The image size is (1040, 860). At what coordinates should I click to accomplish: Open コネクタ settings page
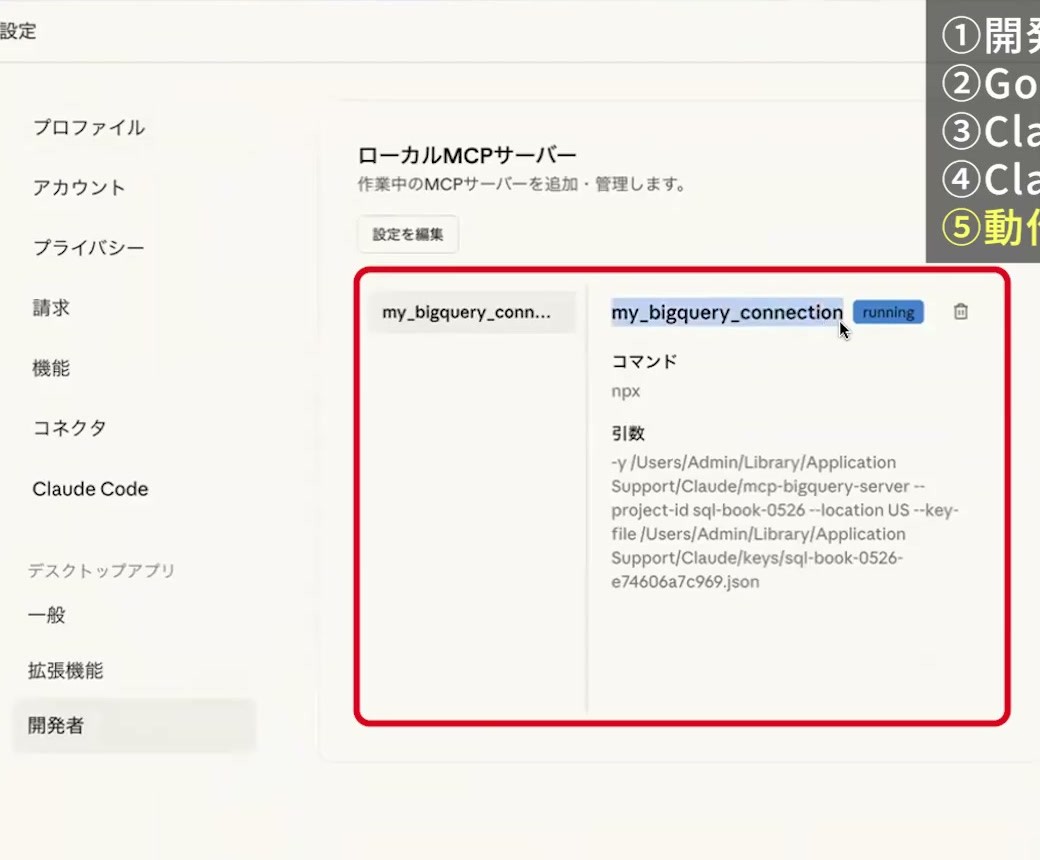pyautogui.click(x=70, y=428)
